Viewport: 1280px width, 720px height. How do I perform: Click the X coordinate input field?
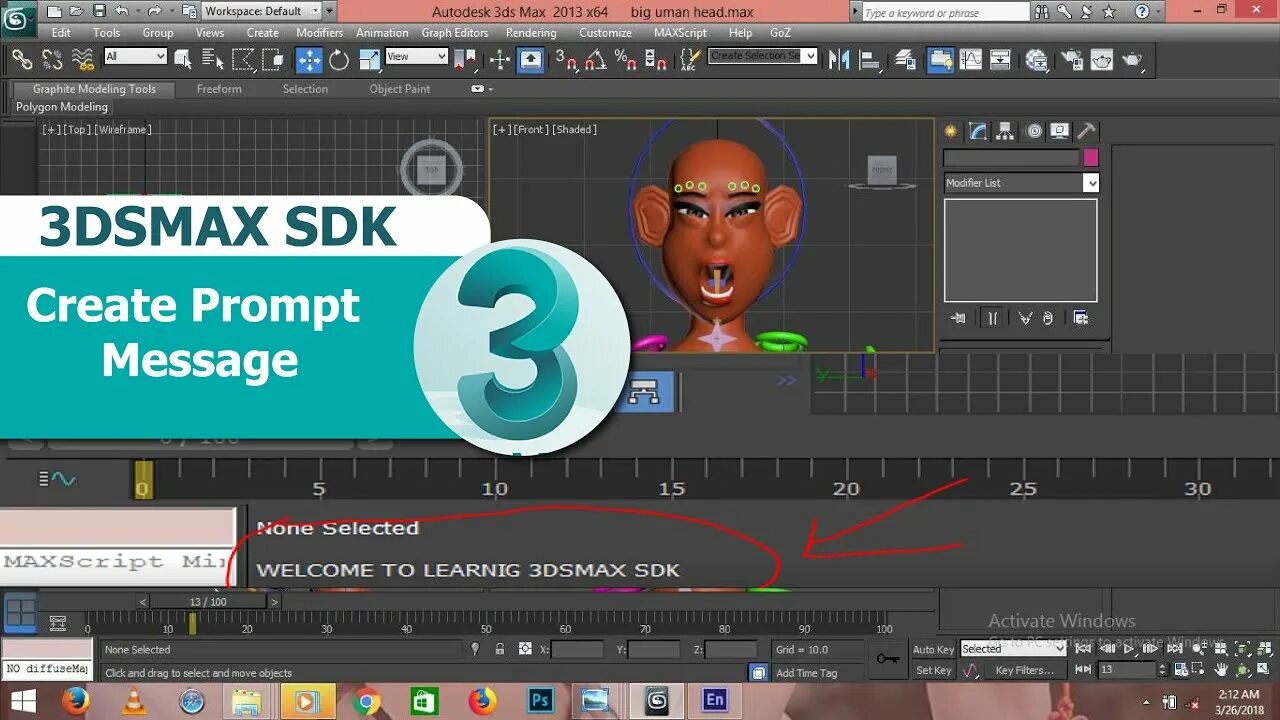pyautogui.click(x=577, y=650)
